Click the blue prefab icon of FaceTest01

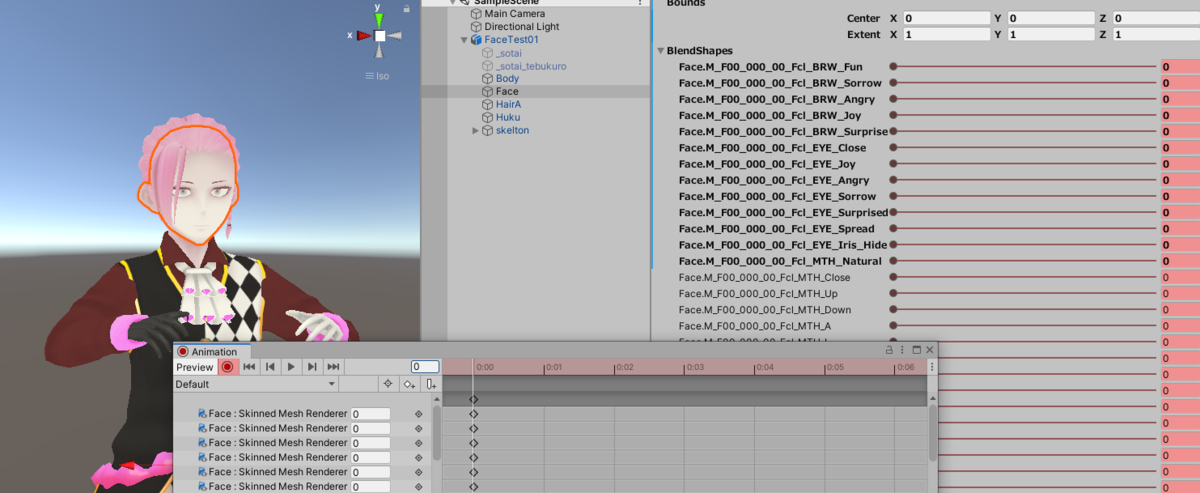pyautogui.click(x=476, y=40)
